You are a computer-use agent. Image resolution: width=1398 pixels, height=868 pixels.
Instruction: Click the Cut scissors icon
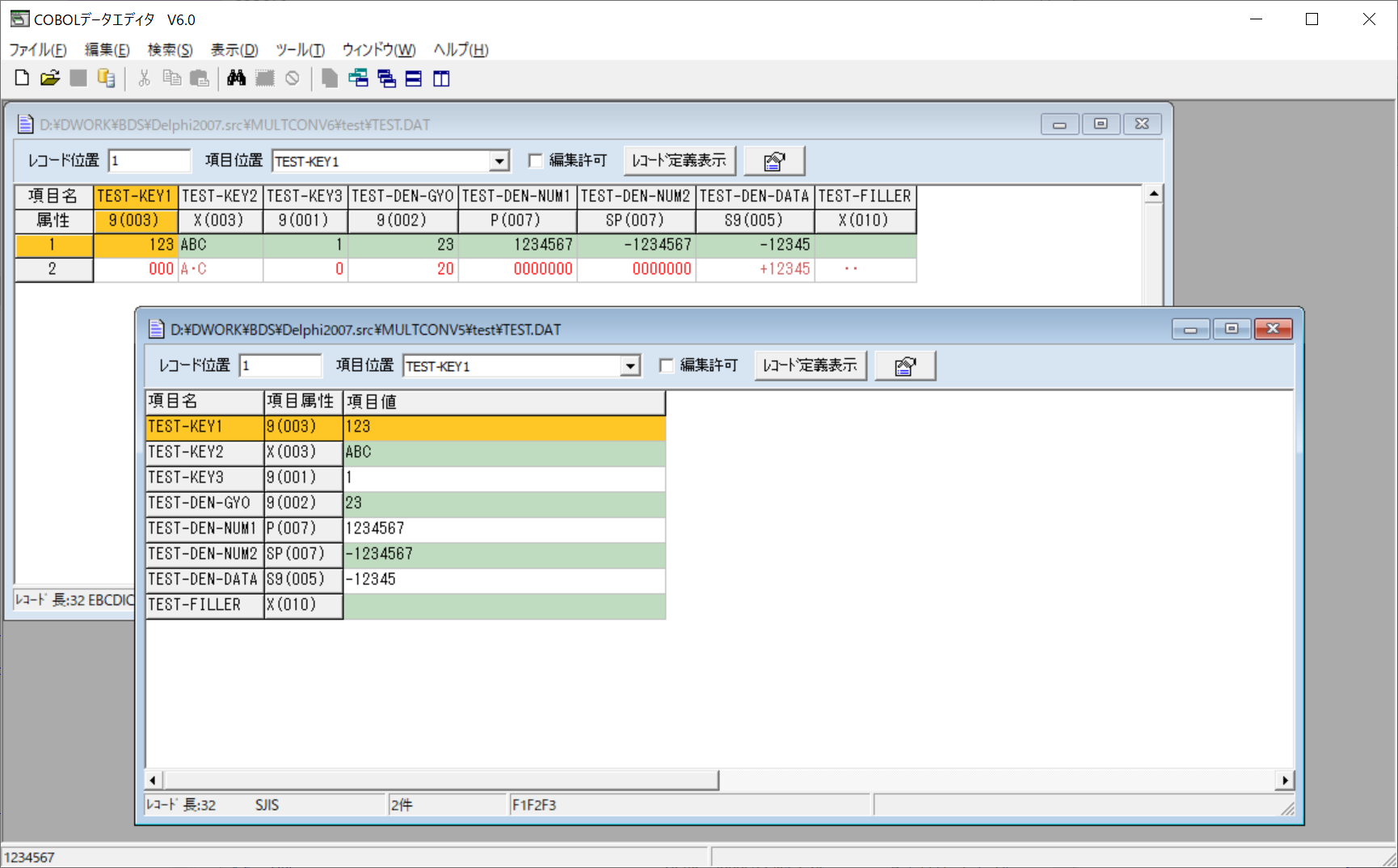point(145,78)
